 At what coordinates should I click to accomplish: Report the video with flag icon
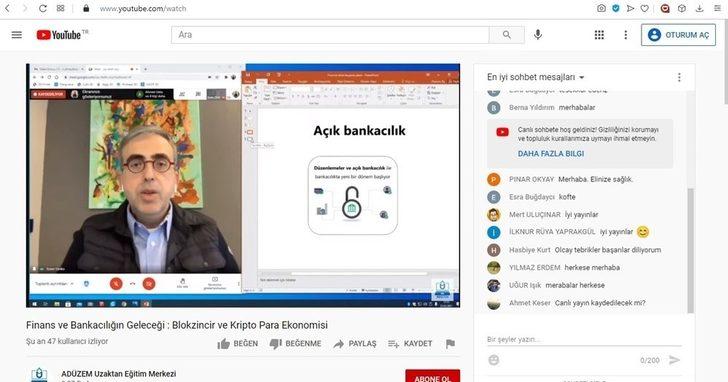(x=450, y=343)
